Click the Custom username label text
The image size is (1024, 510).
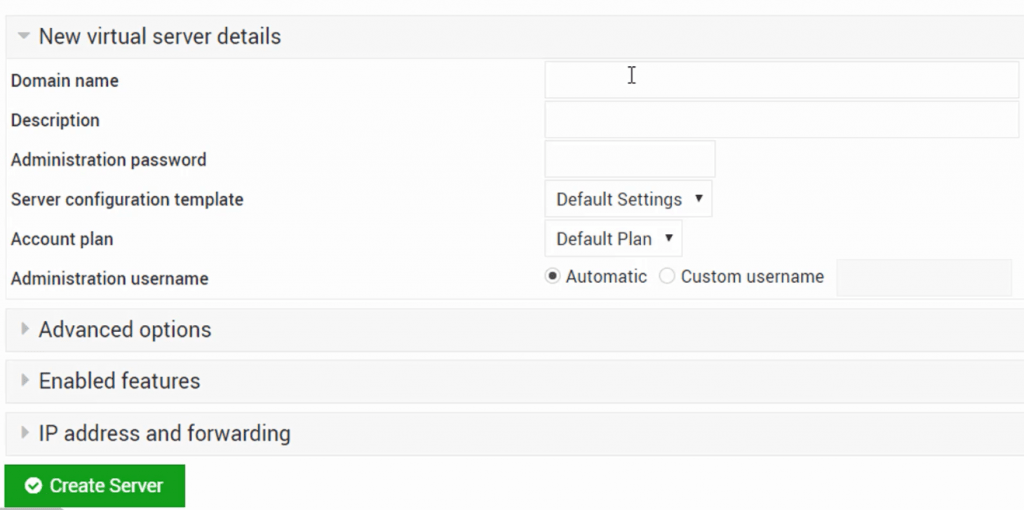pyautogui.click(x=752, y=277)
